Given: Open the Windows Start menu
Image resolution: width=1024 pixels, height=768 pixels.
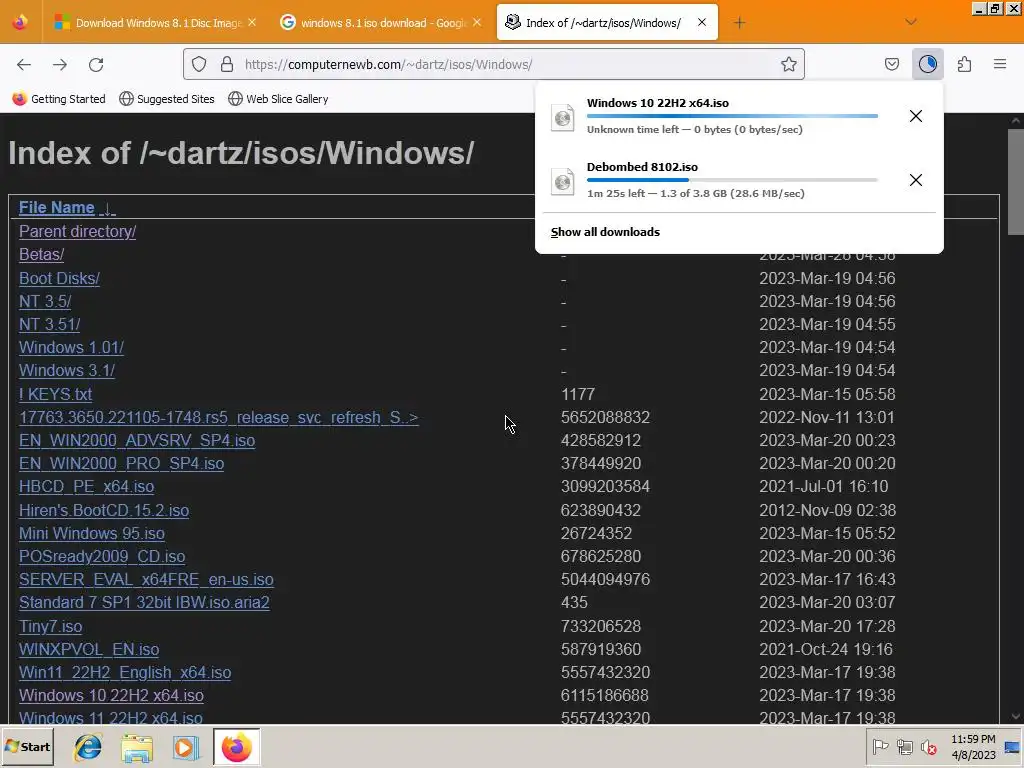Looking at the screenshot, I should pos(27,746).
